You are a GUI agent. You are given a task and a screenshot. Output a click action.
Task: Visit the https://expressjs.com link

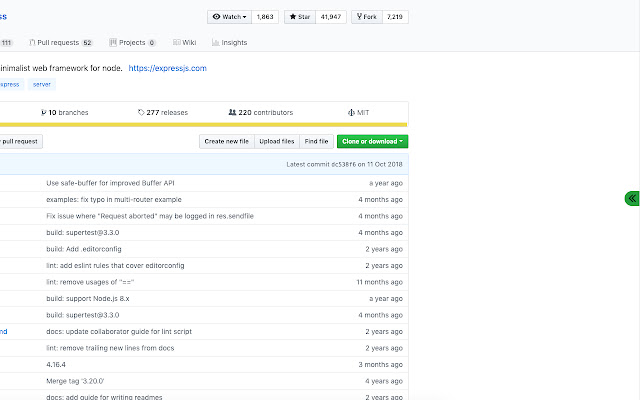click(x=167, y=68)
